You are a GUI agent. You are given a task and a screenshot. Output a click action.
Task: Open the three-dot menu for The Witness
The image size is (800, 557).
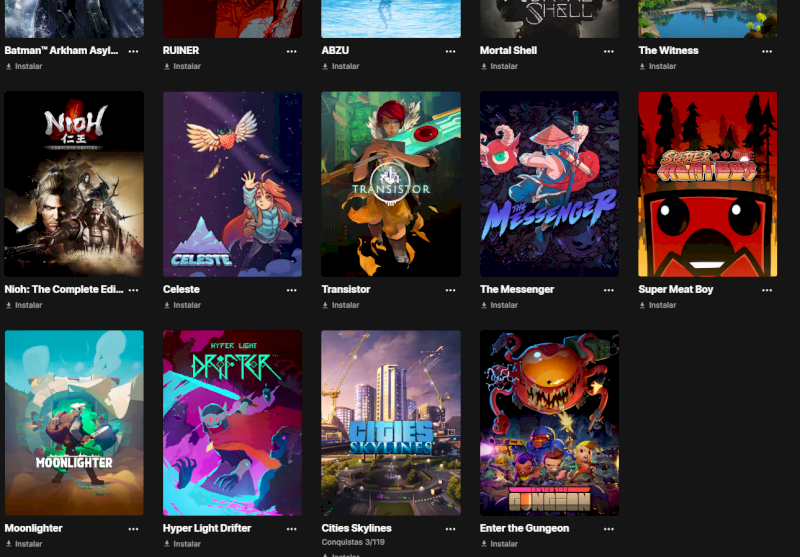(x=767, y=51)
